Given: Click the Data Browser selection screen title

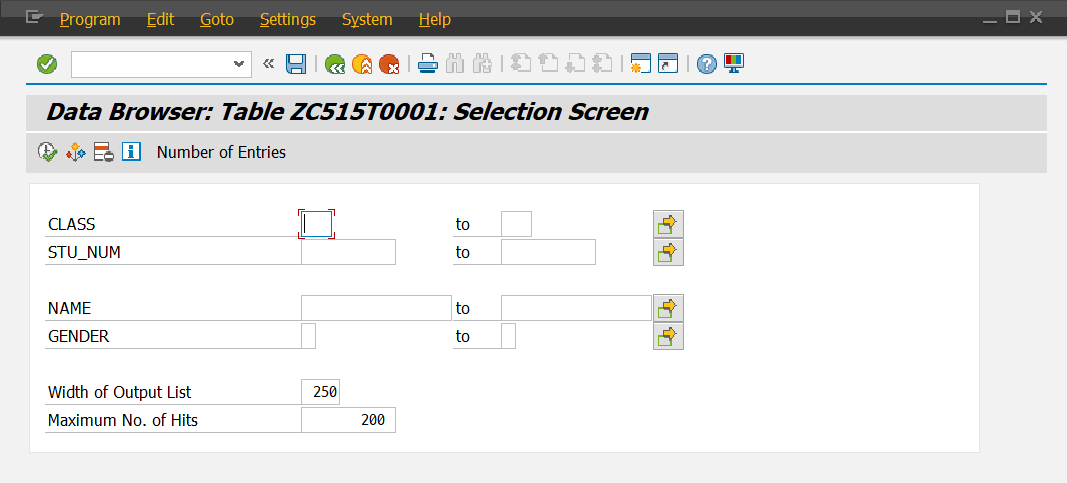Looking at the screenshot, I should tap(347, 112).
